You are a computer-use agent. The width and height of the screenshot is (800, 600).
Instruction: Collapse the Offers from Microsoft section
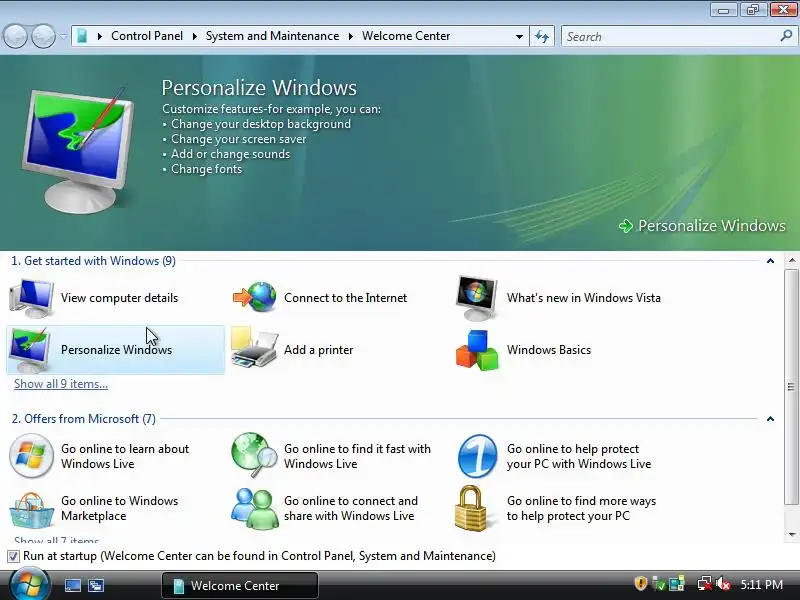pyautogui.click(x=770, y=419)
